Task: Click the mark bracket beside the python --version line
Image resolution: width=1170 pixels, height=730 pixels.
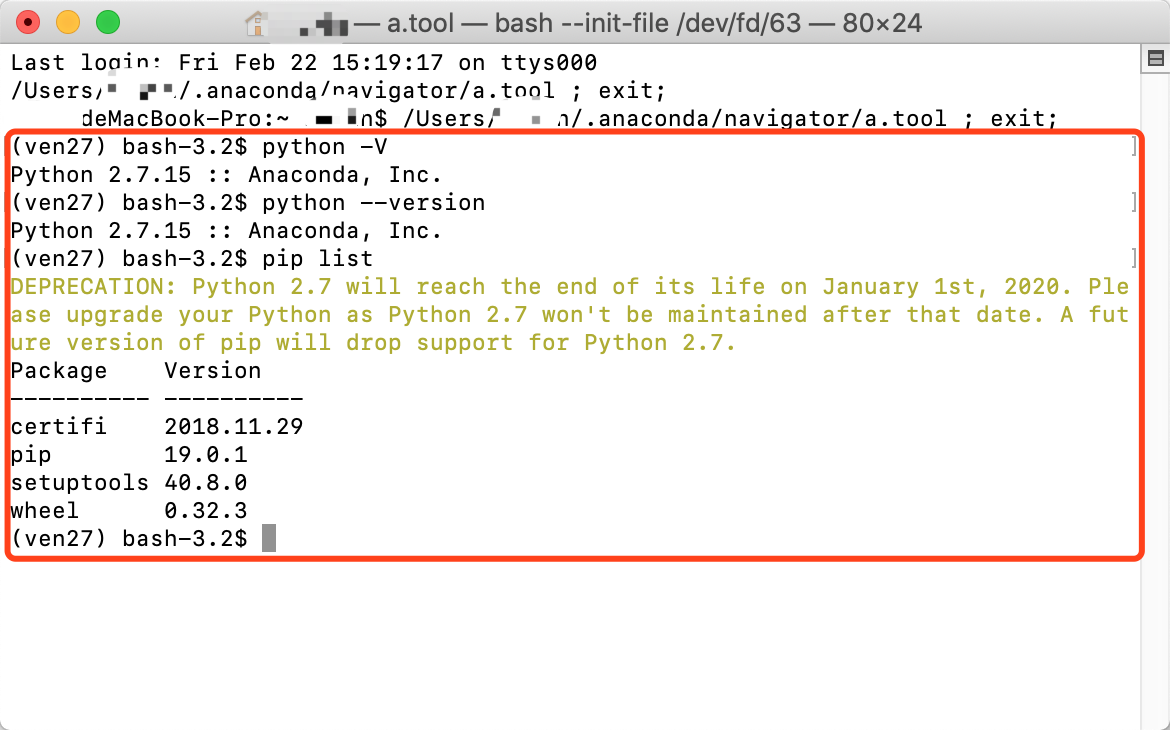Action: pyautogui.click(x=1133, y=203)
